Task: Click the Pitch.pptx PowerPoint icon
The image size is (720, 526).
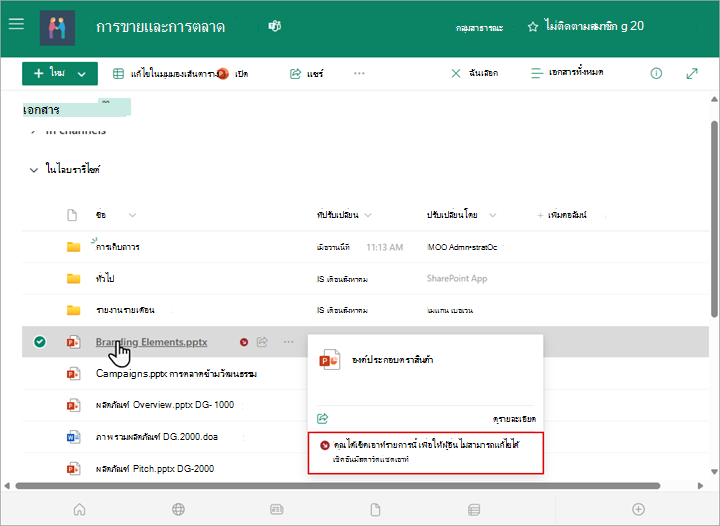Action: coord(73,469)
